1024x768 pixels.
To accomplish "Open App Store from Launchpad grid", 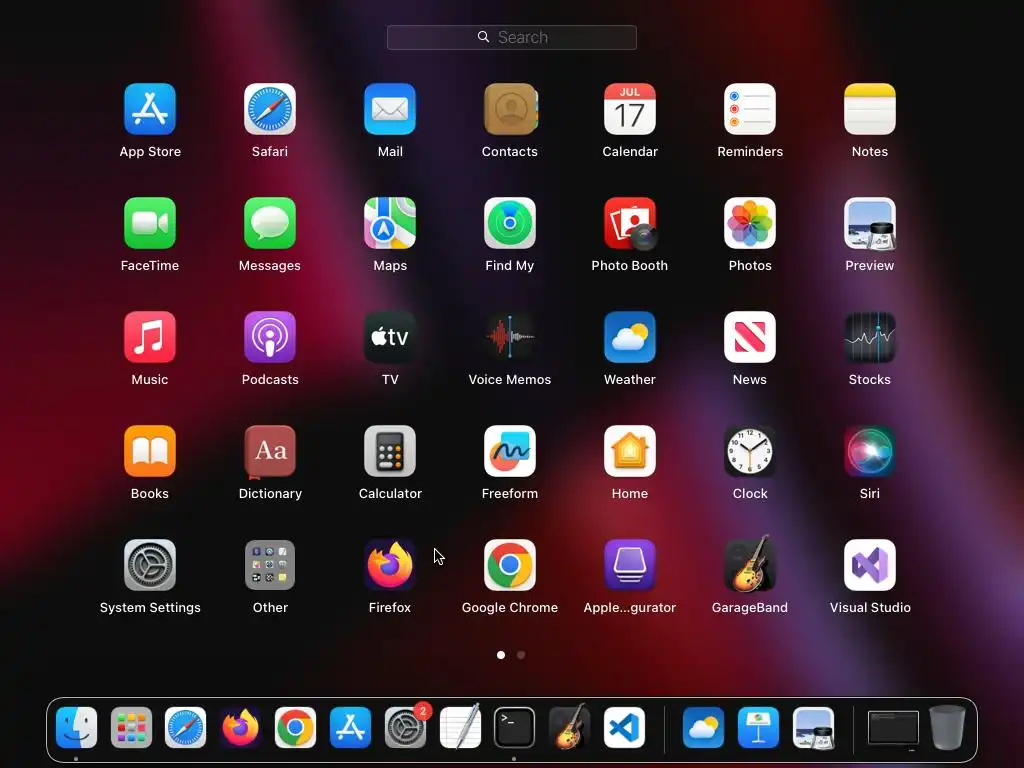I will click(150, 109).
